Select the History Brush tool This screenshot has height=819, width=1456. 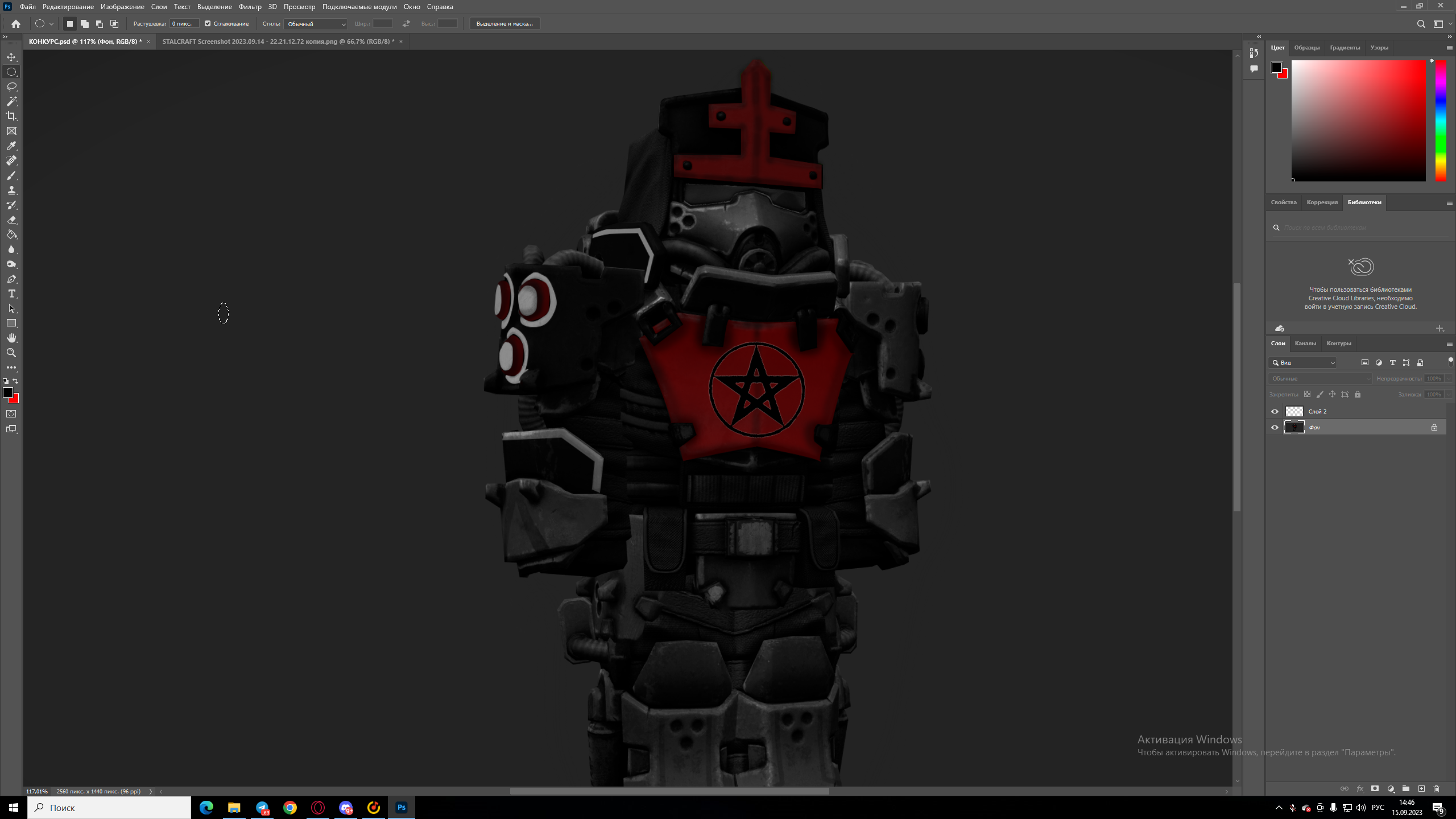pyautogui.click(x=11, y=205)
